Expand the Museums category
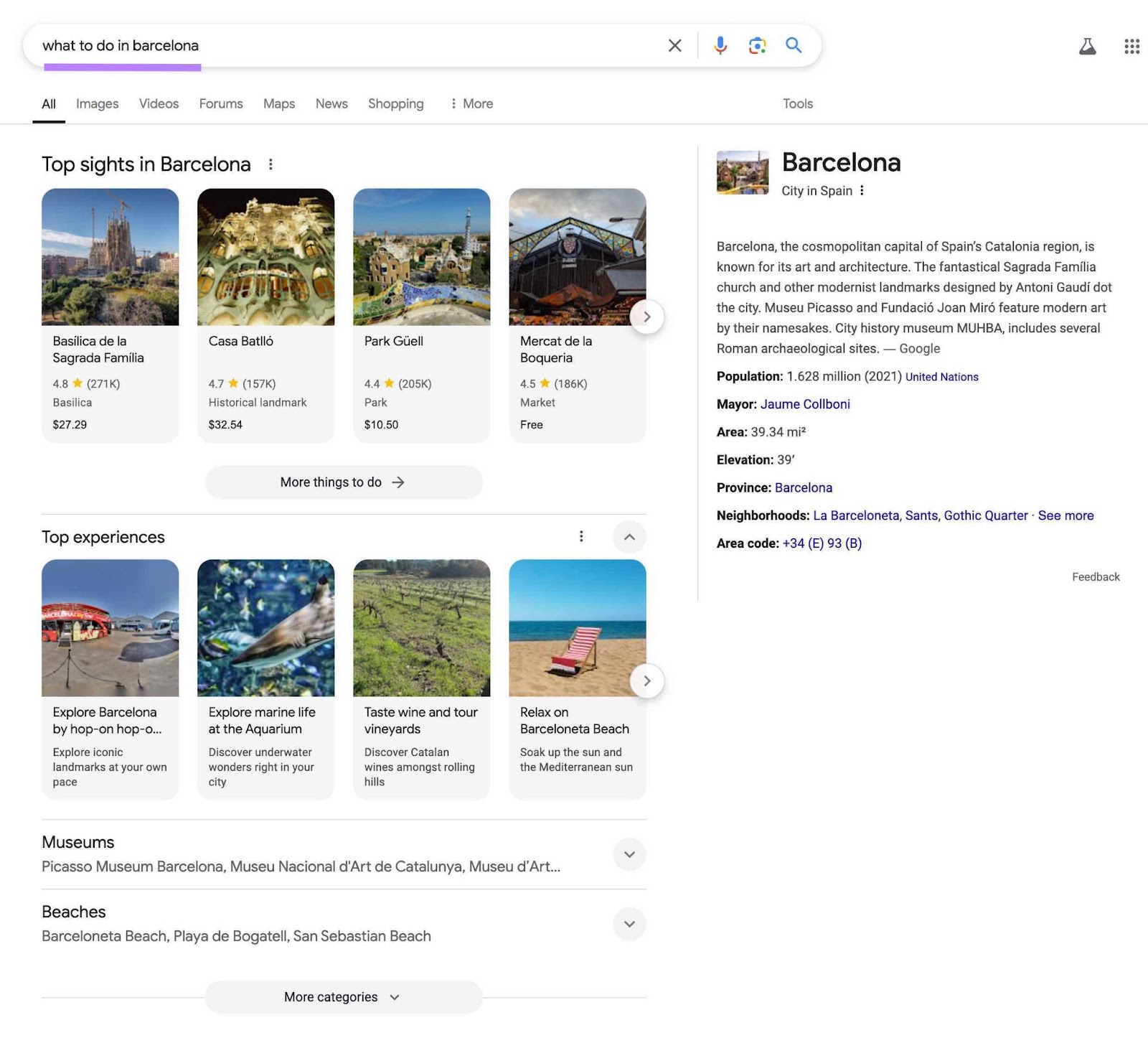This screenshot has height=1038, width=1148. 629,854
